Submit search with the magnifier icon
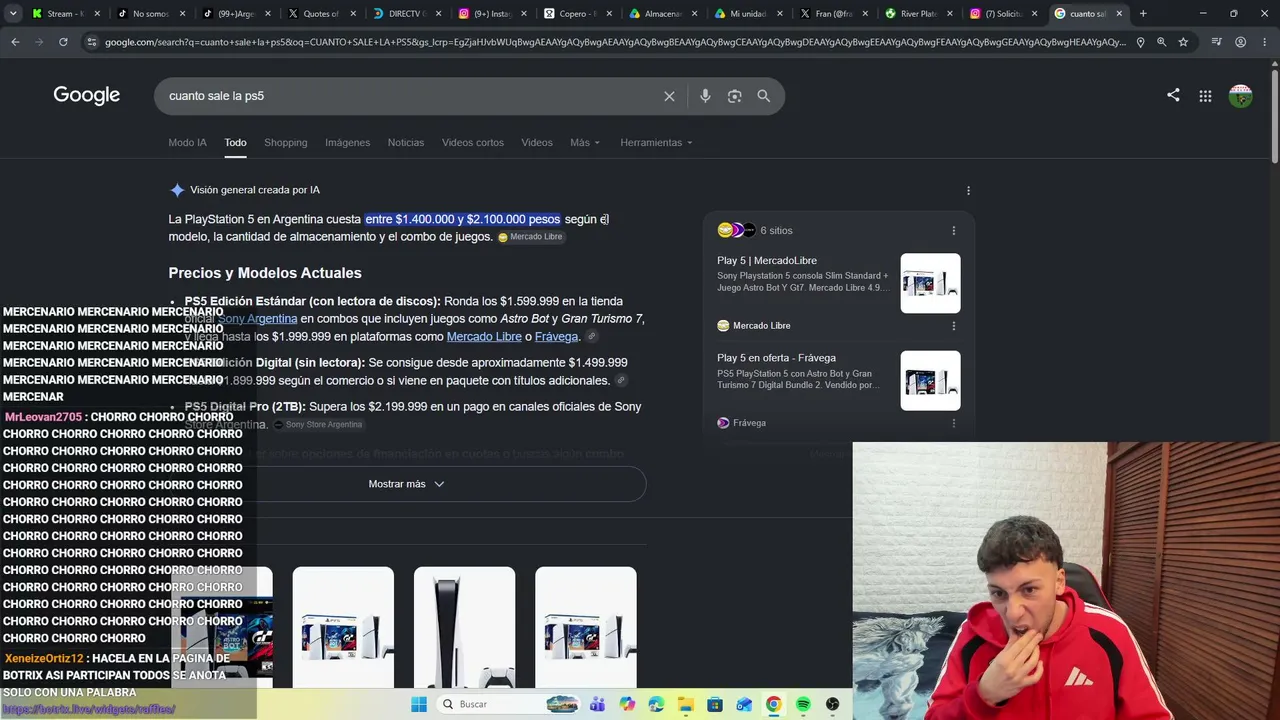This screenshot has height=720, width=1280. click(764, 96)
